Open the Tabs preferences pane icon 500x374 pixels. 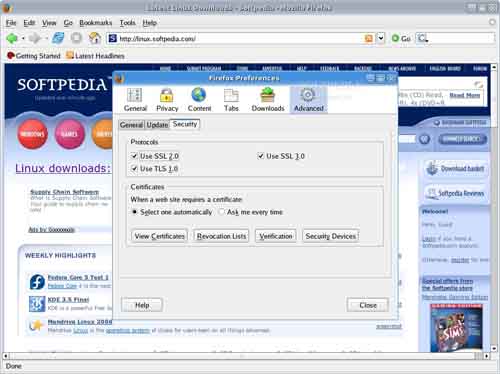(231, 100)
